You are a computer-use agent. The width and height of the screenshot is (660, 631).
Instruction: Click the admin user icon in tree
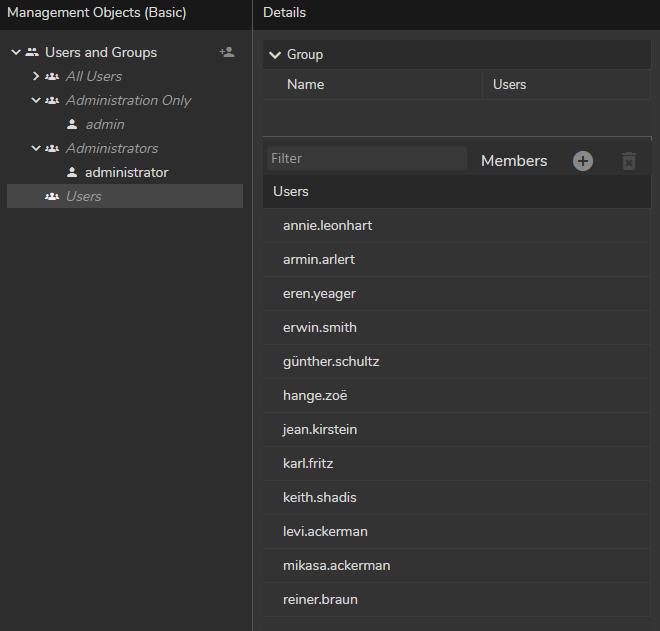tap(72, 124)
